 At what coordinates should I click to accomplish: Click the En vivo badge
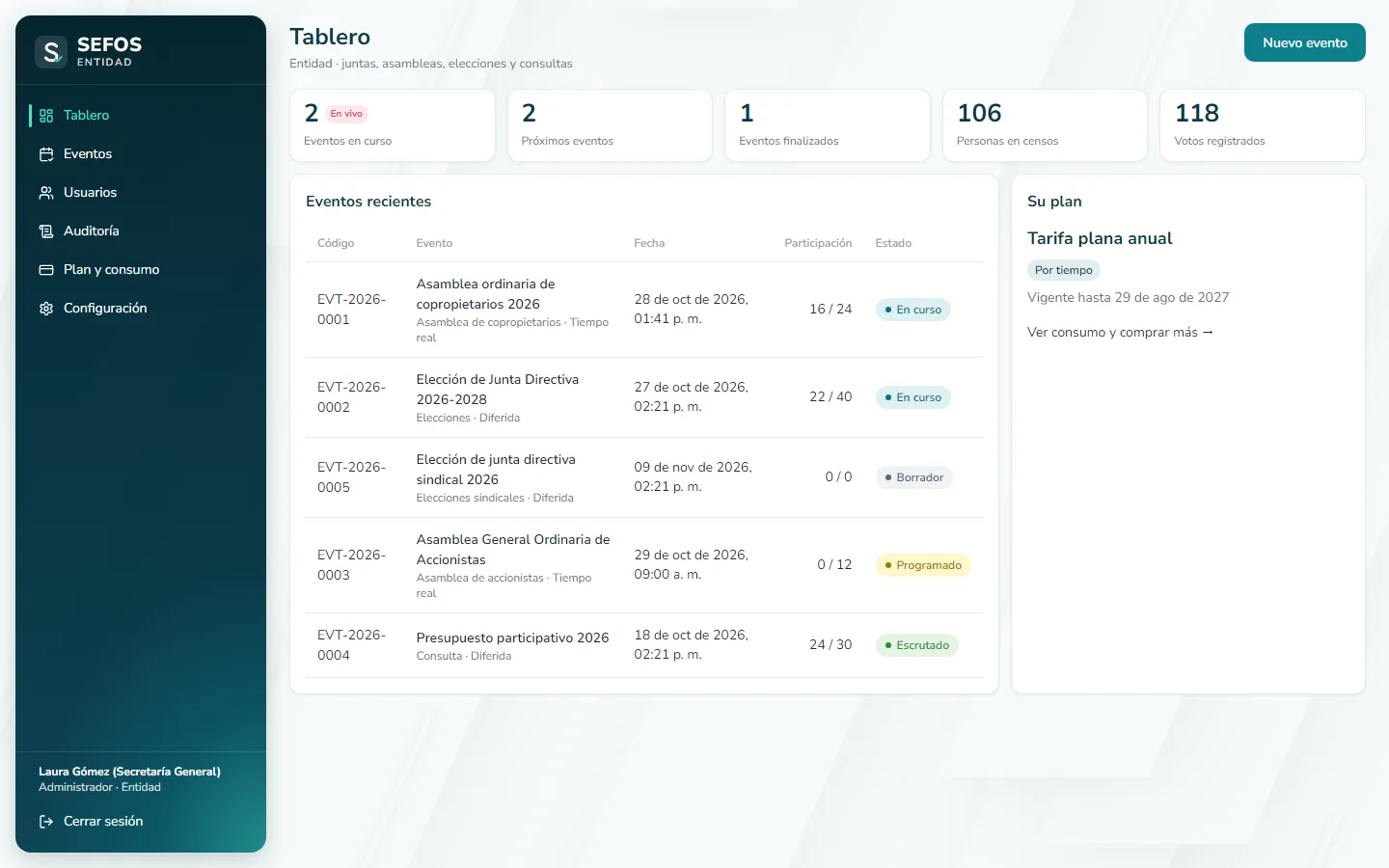(346, 114)
